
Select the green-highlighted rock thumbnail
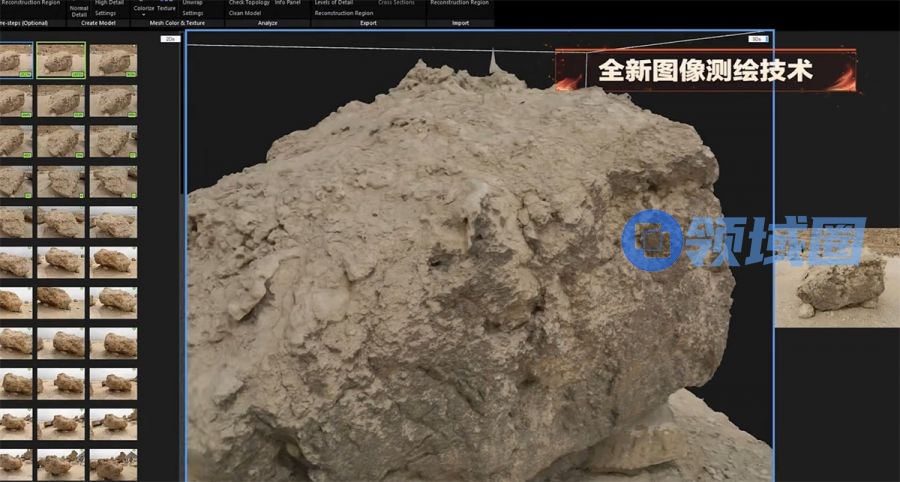point(62,60)
